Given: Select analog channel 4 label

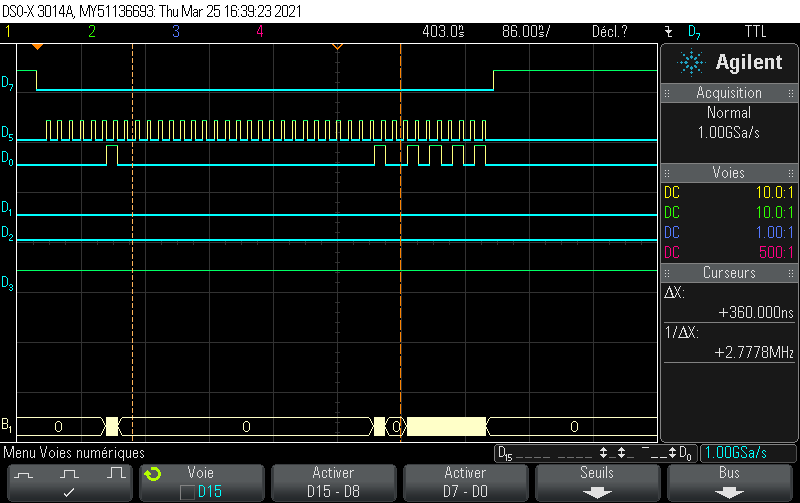Looking at the screenshot, I should [x=260, y=32].
